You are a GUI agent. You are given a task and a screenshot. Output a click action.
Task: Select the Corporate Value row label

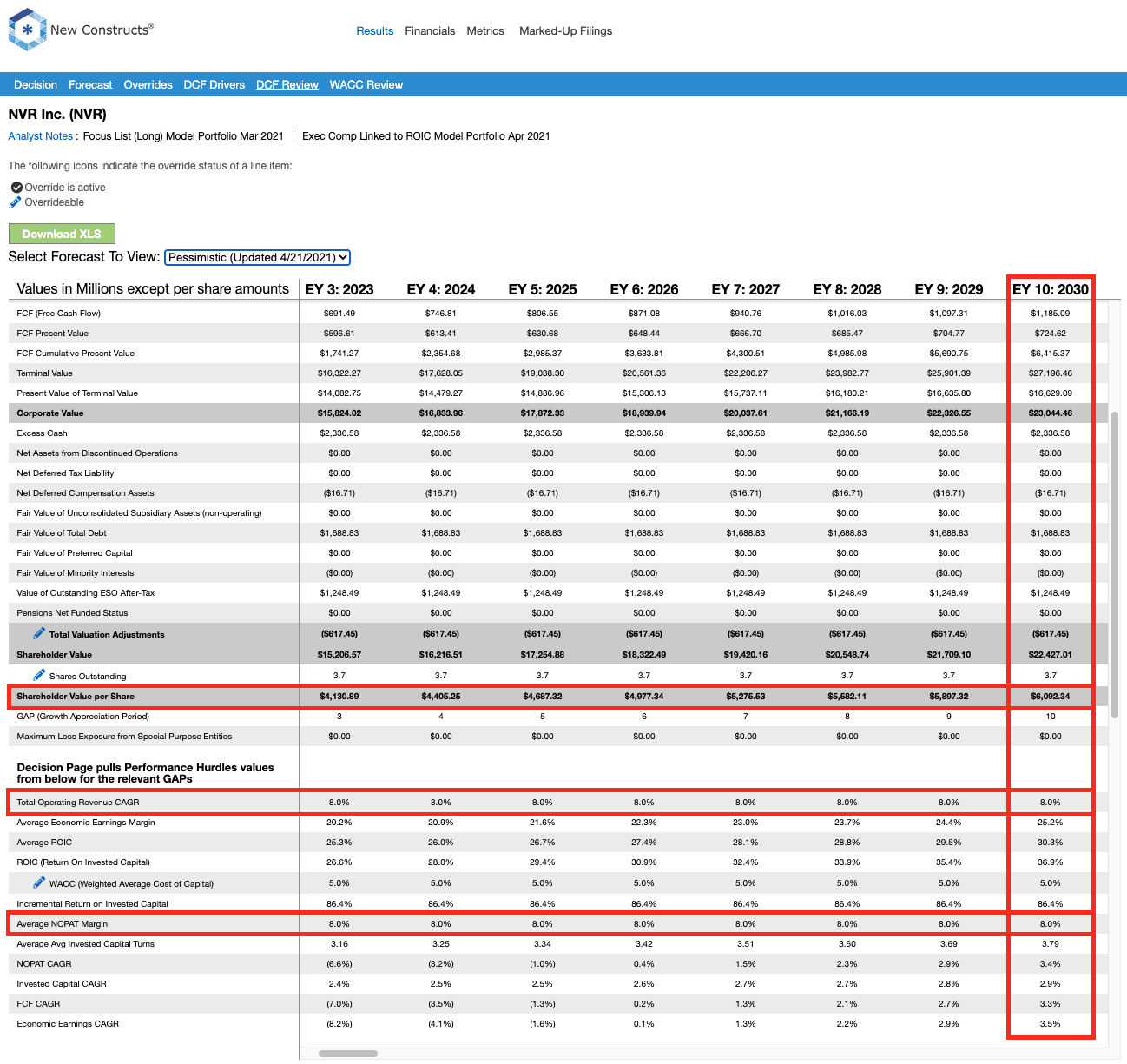[x=50, y=413]
